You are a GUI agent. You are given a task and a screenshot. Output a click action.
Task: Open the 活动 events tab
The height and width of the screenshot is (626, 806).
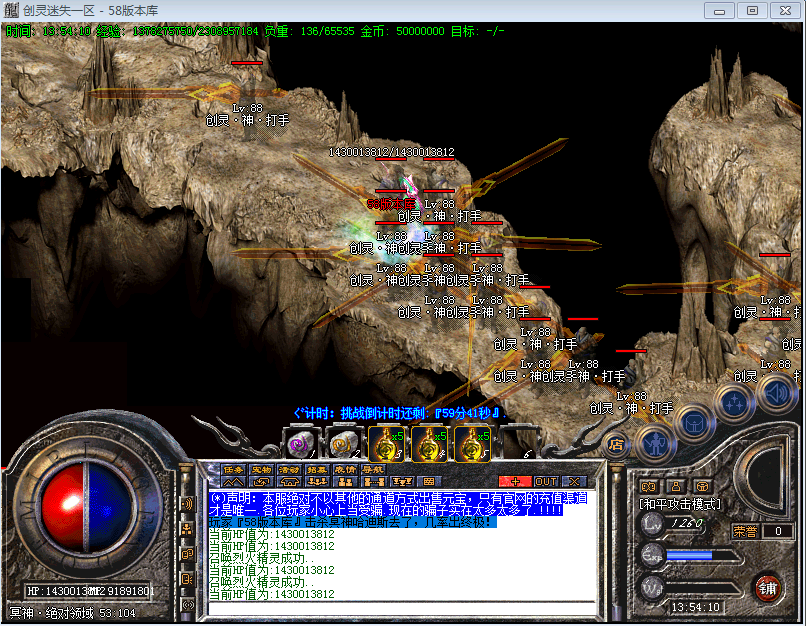tap(289, 469)
